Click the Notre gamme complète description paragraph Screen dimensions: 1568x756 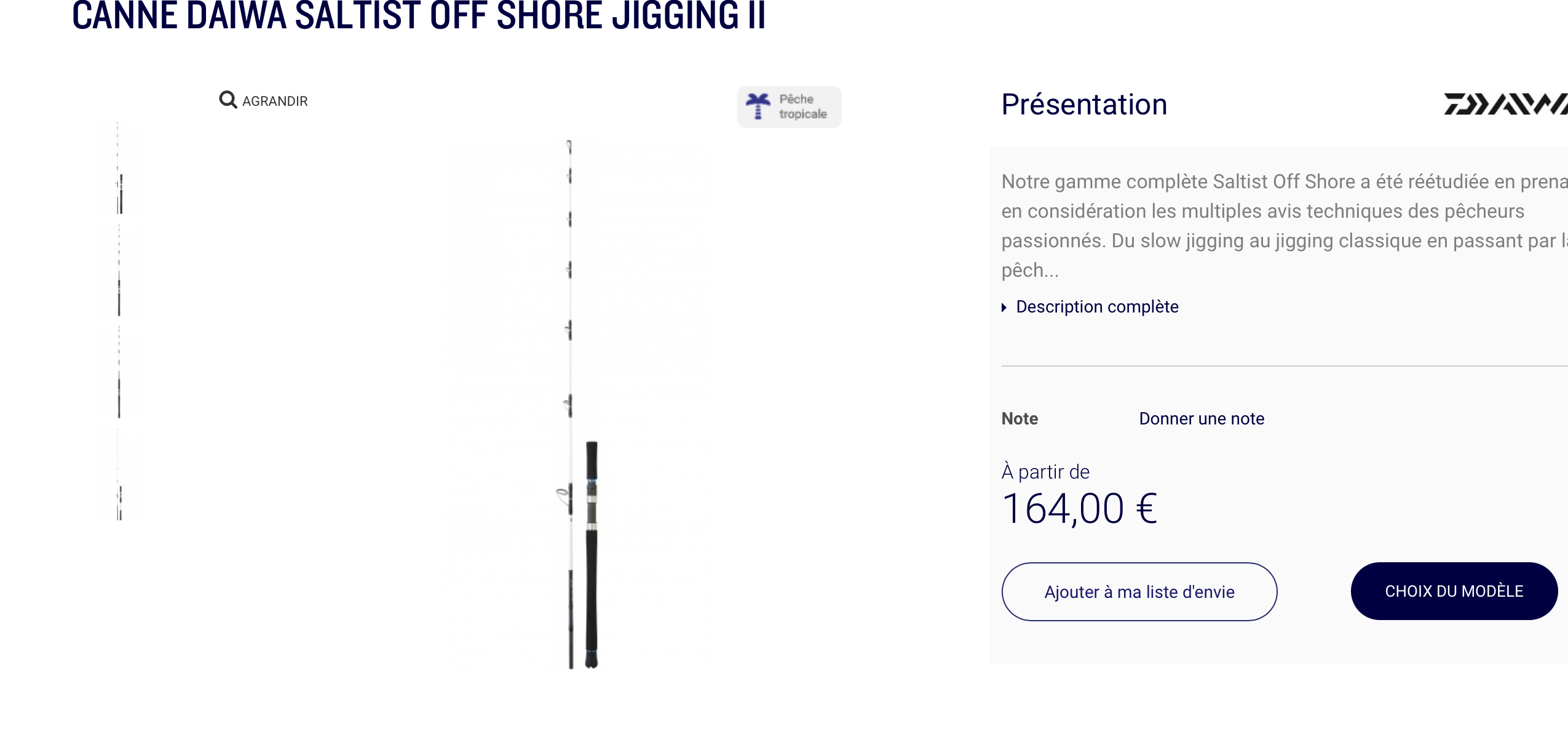[1285, 226]
